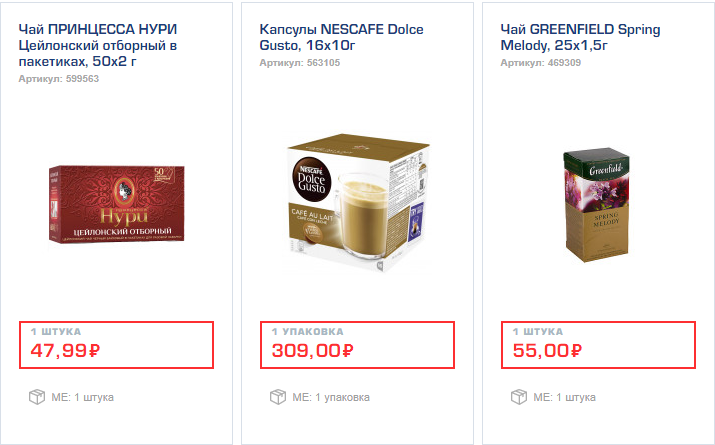
Task: Select the 309,00₽ price box
Action: 357,345
